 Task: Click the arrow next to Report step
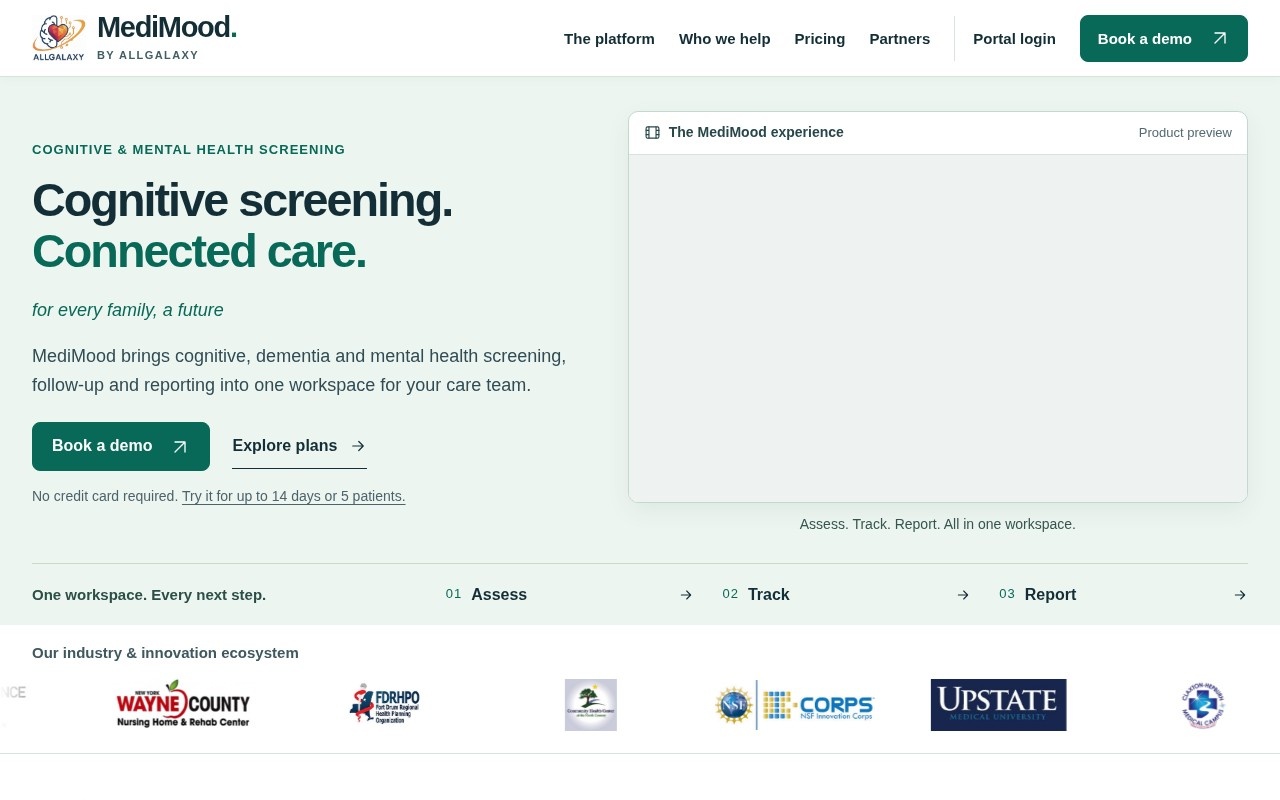pyautogui.click(x=1240, y=595)
